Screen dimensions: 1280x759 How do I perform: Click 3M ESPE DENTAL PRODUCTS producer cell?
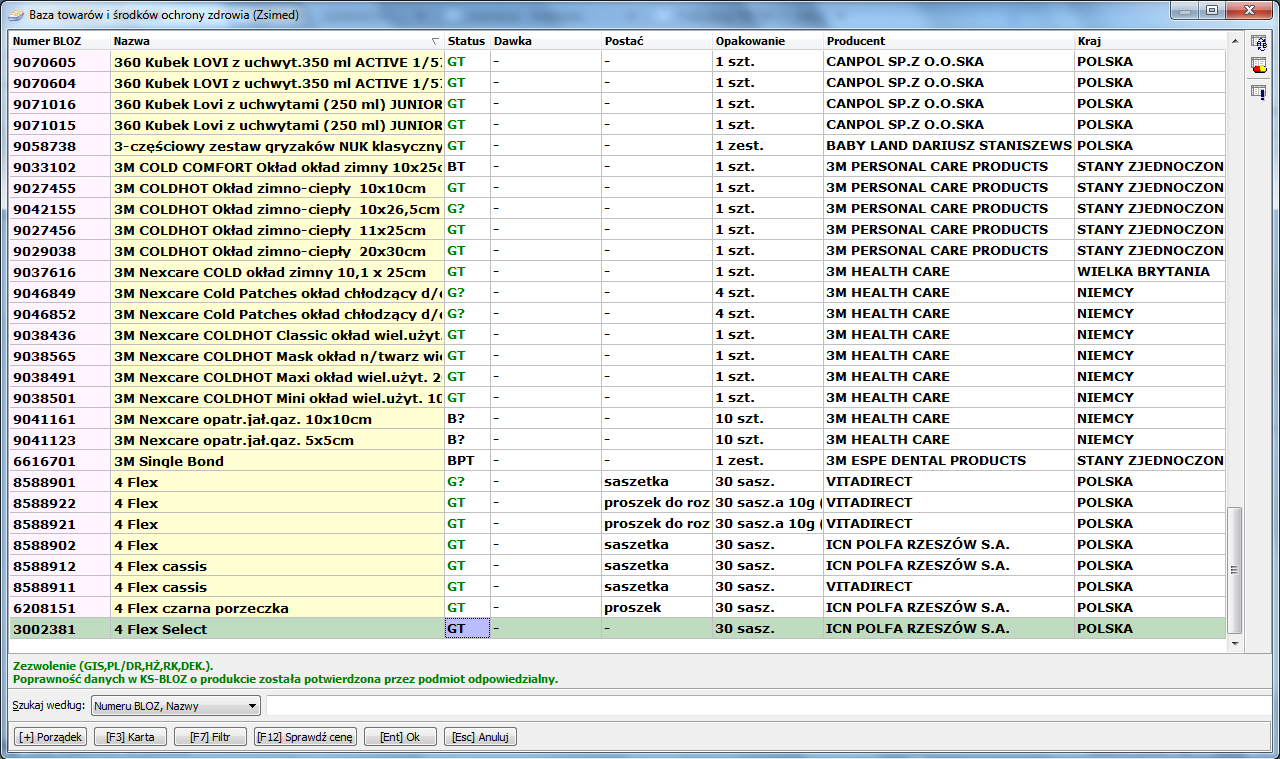click(949, 461)
